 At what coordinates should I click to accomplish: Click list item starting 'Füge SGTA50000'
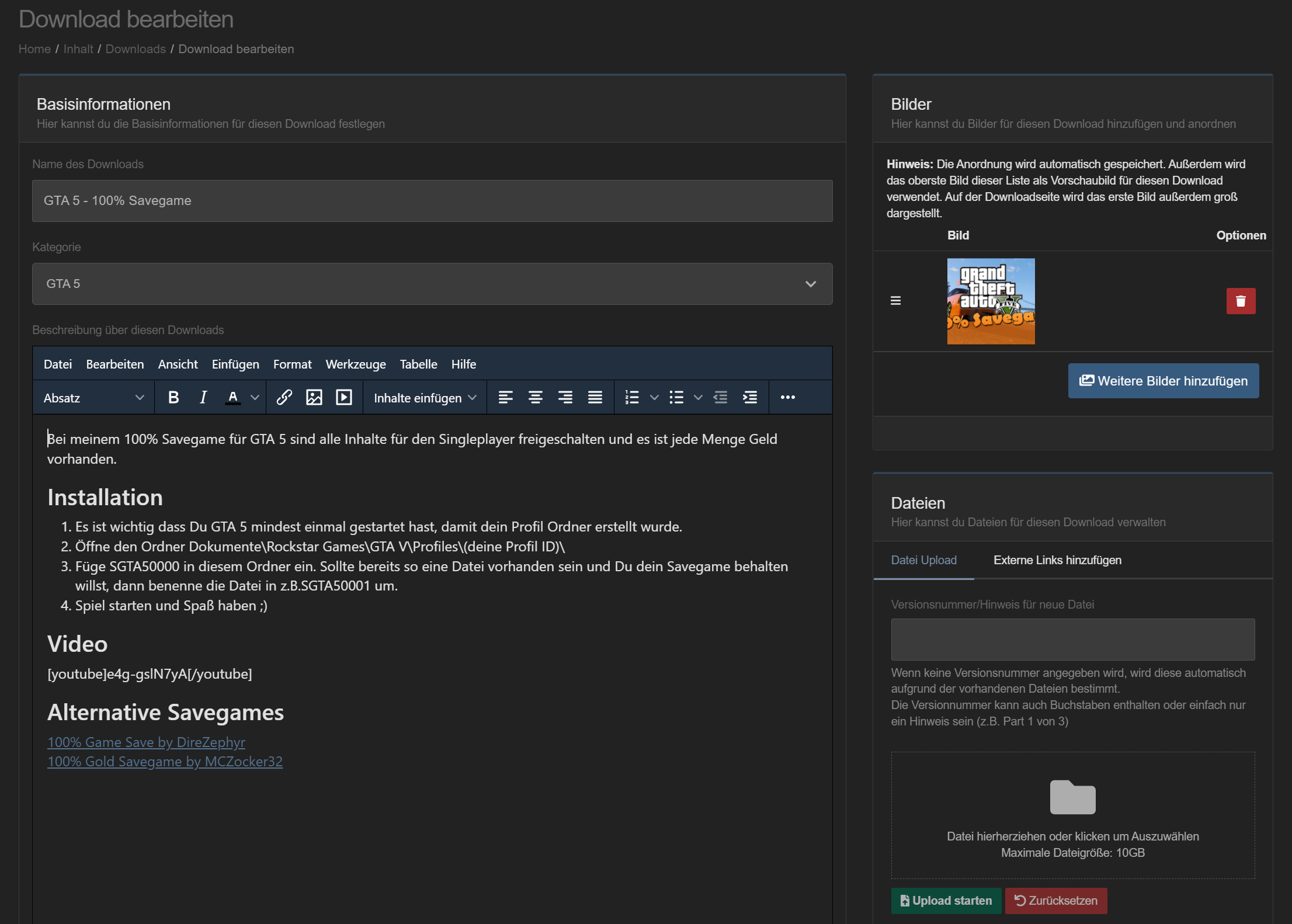pos(432,576)
